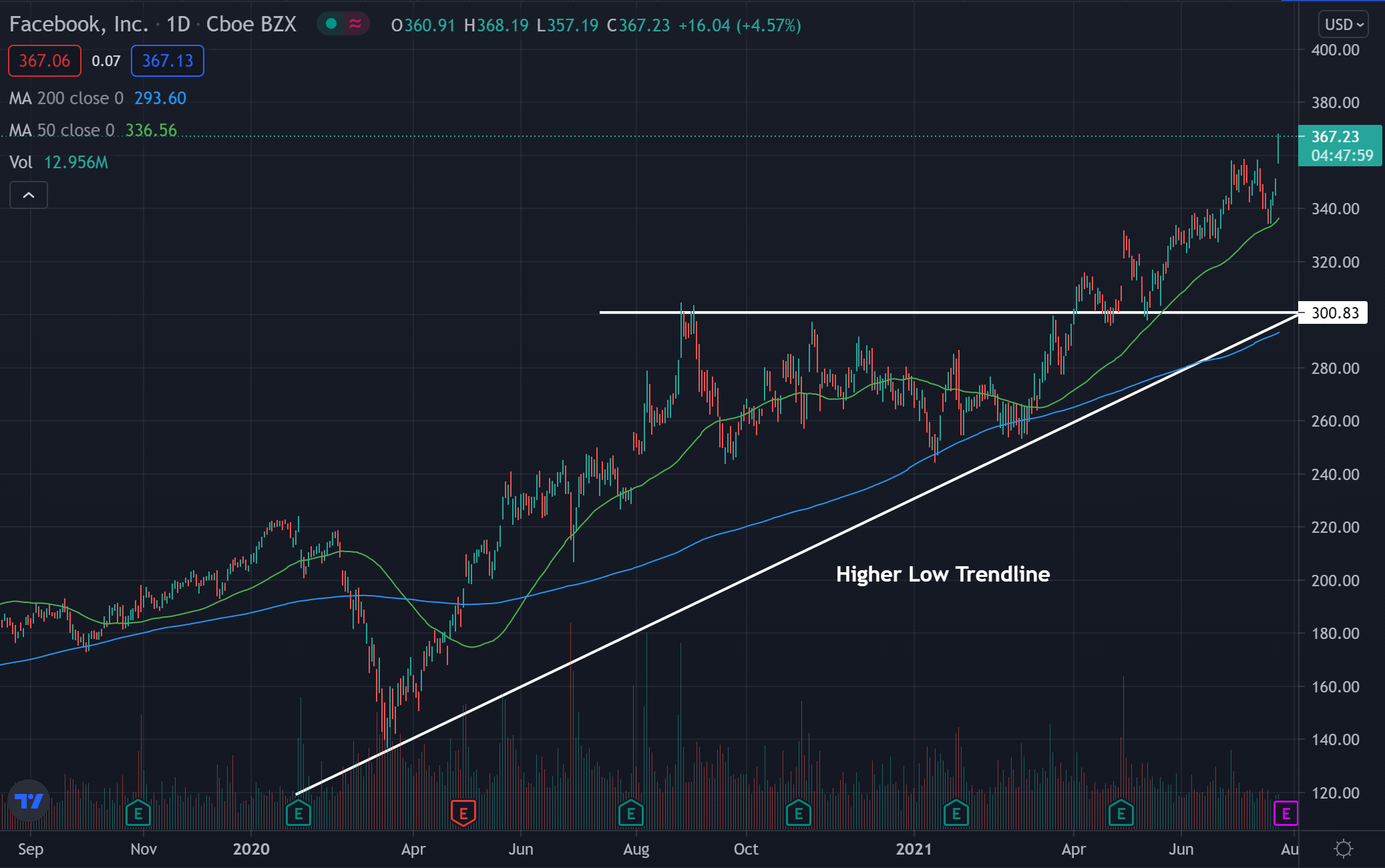The width and height of the screenshot is (1385, 868).
Task: Collapse the indicator legend with chevron
Action: coord(29,195)
